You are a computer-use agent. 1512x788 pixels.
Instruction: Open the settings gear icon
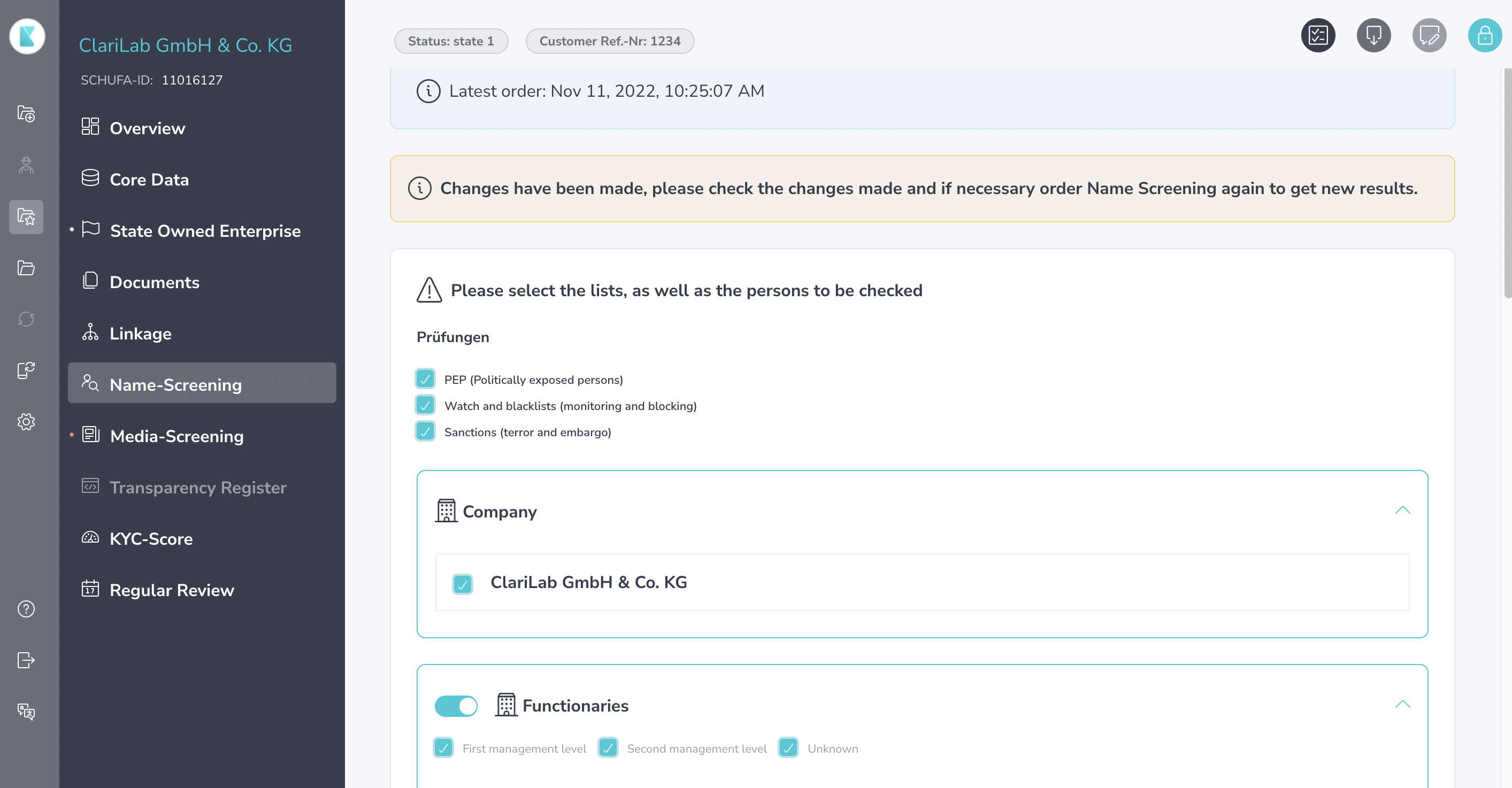point(26,421)
